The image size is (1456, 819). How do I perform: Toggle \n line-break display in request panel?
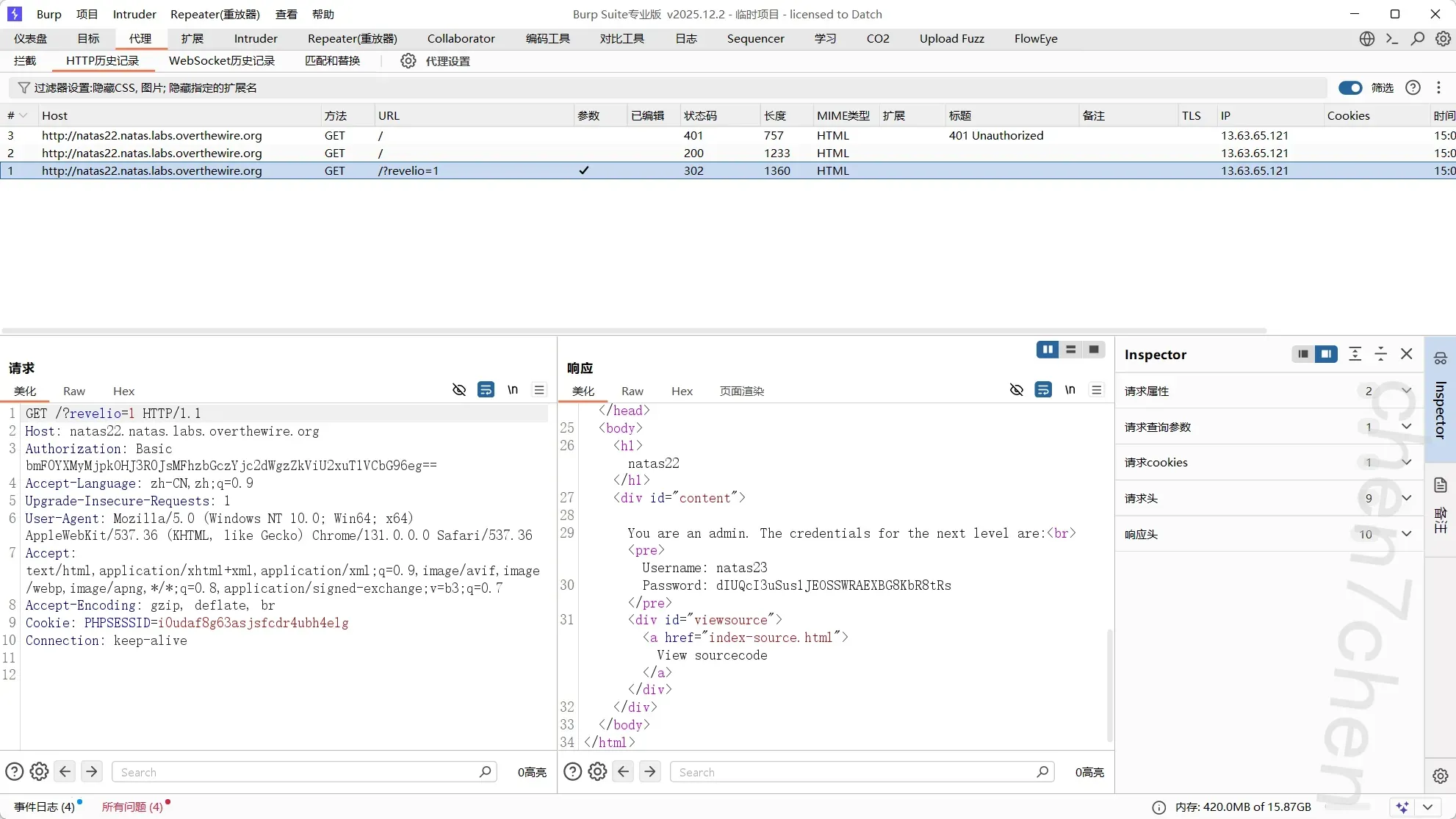513,390
